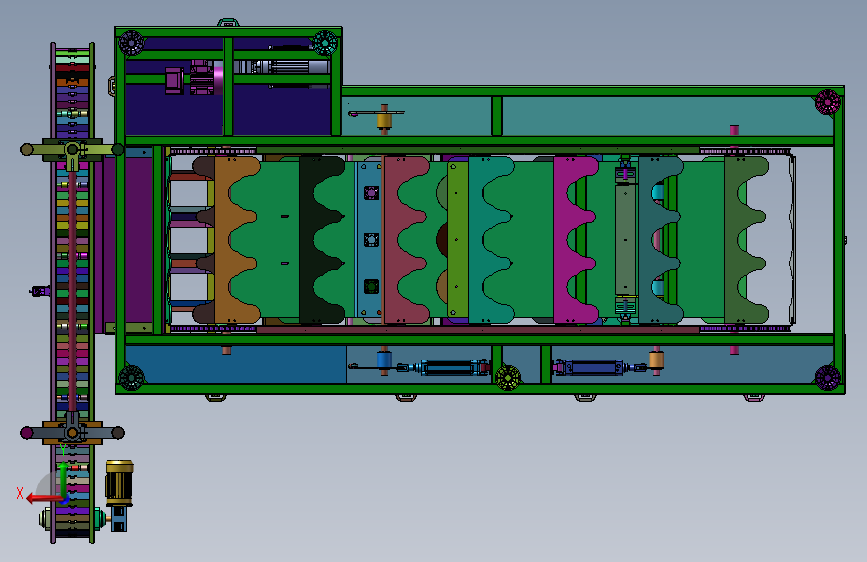Select the magenta wavy guide plate
867x562 pixels.
pyautogui.click(x=574, y=240)
